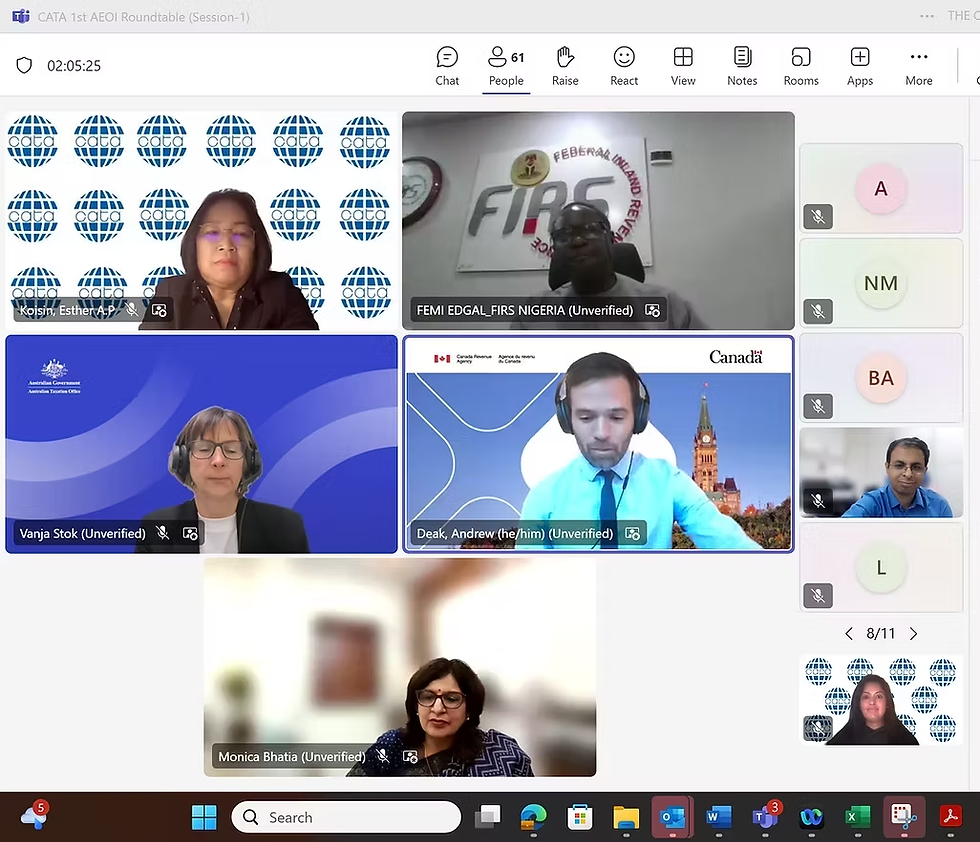
Task: Click the meeting security shield icon
Action: [24, 65]
